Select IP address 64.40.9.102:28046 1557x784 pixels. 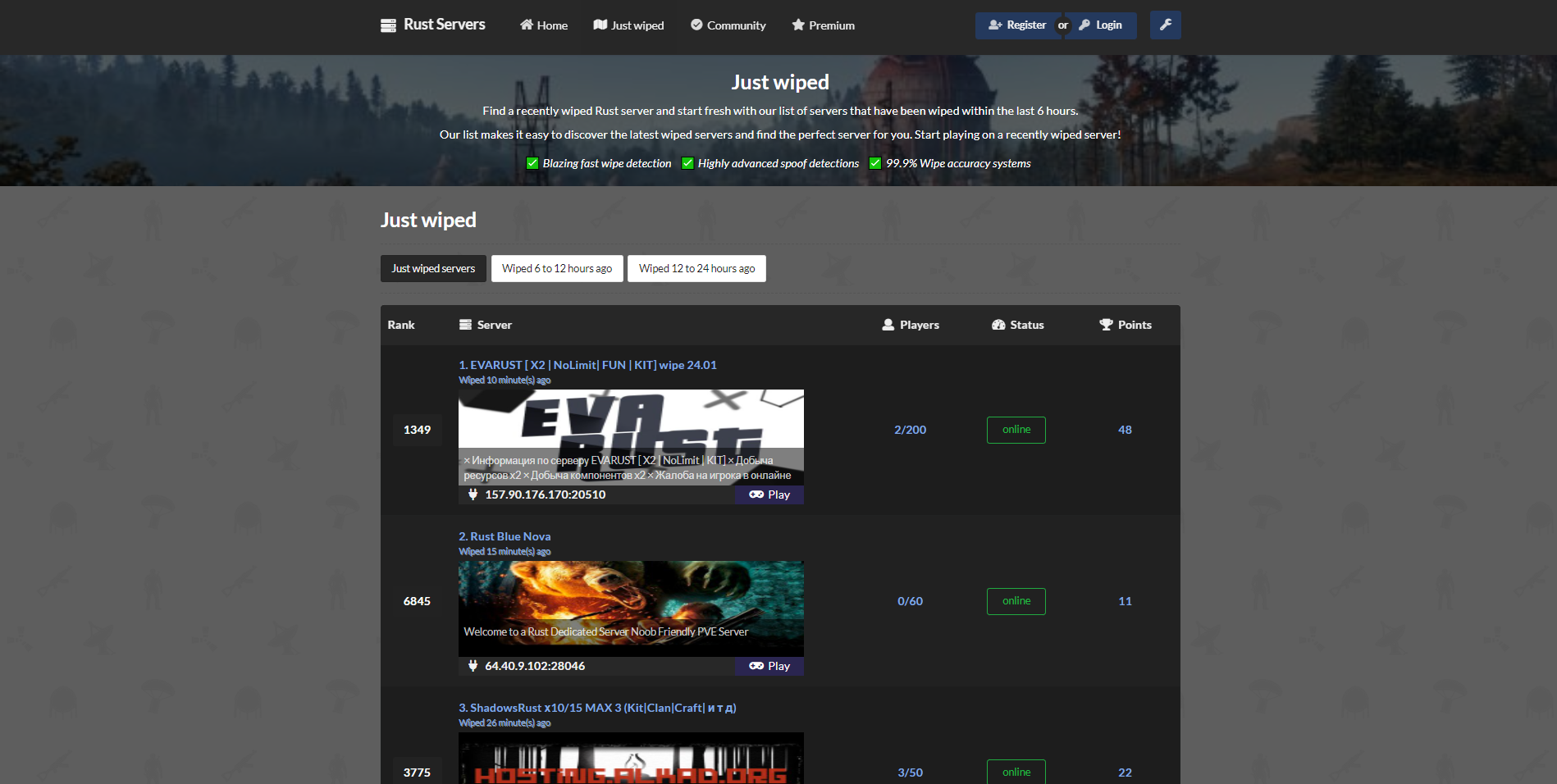535,666
